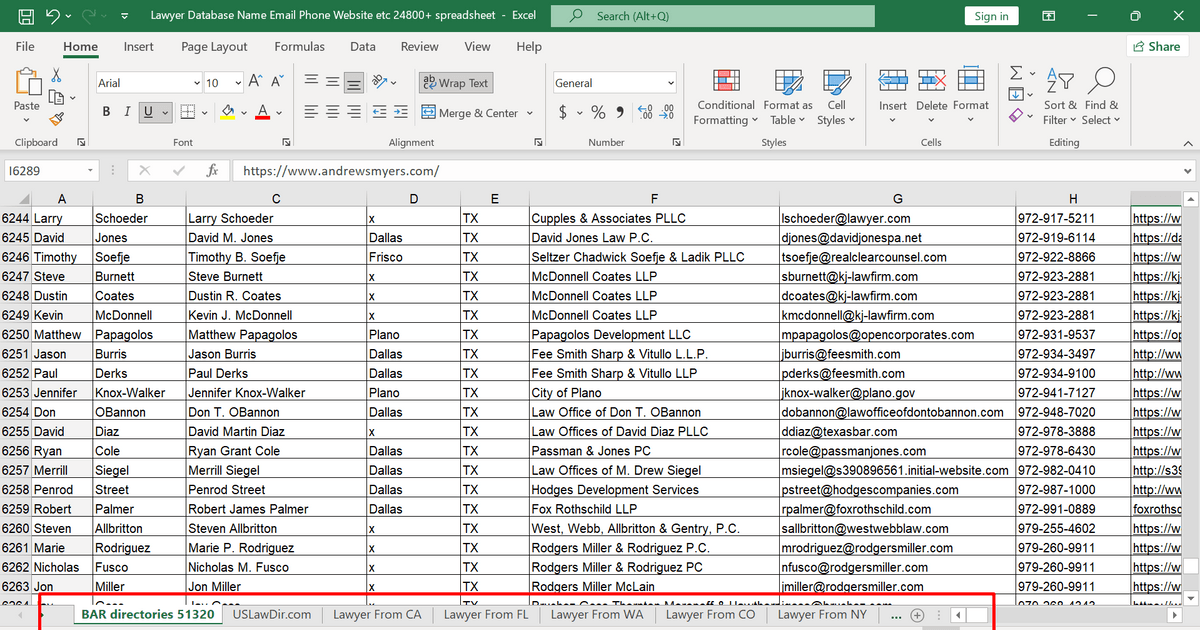Click the Review ribbon tab
The image size is (1200, 630).
click(420, 46)
